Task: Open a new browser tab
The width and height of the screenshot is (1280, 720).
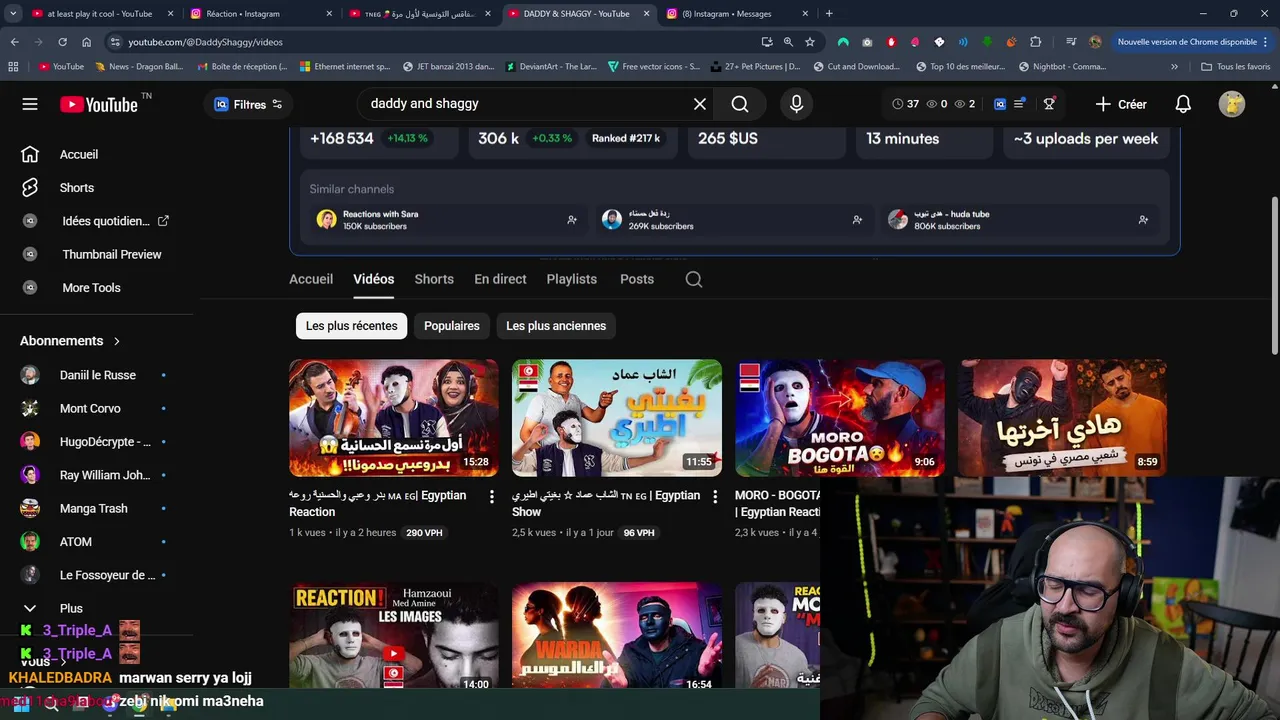Action: tap(829, 14)
